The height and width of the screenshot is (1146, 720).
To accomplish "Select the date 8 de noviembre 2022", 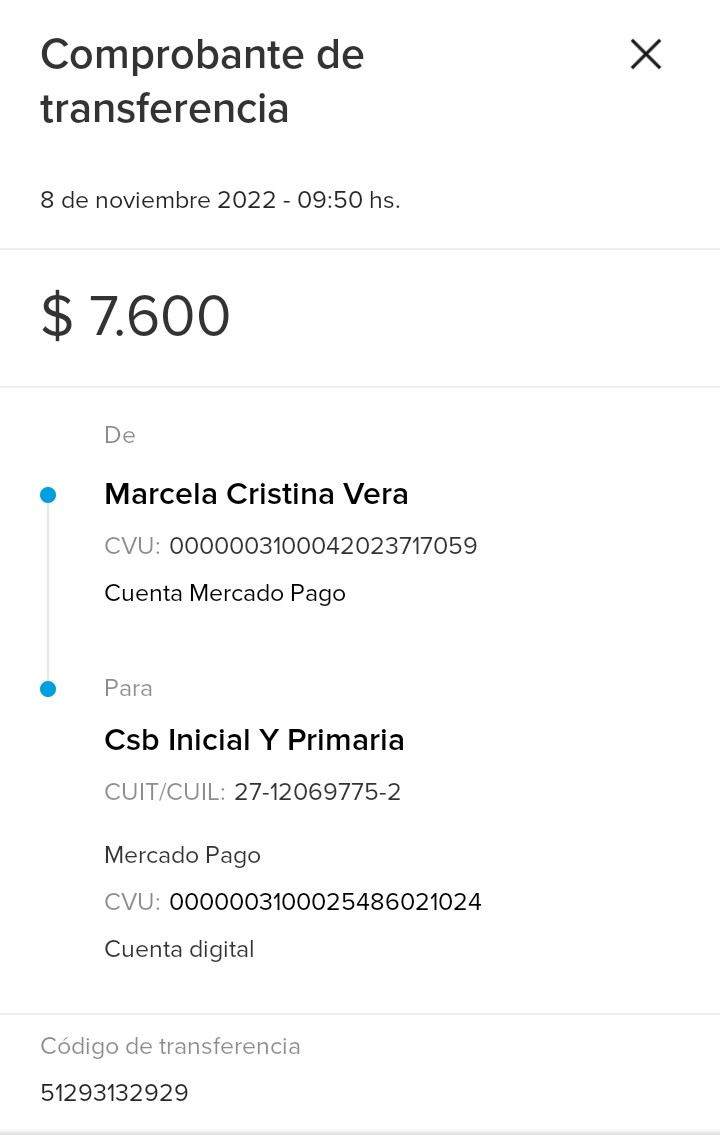I will [x=158, y=200].
